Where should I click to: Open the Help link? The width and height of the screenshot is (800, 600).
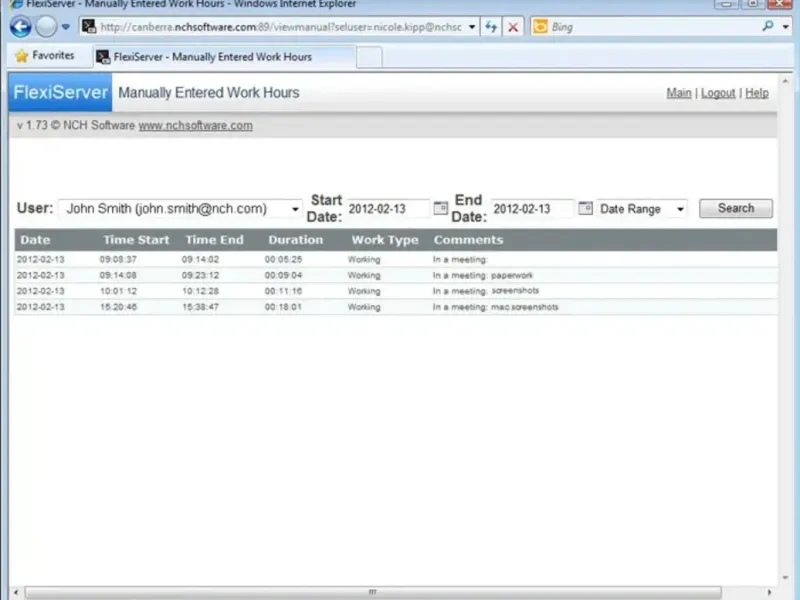(x=757, y=93)
